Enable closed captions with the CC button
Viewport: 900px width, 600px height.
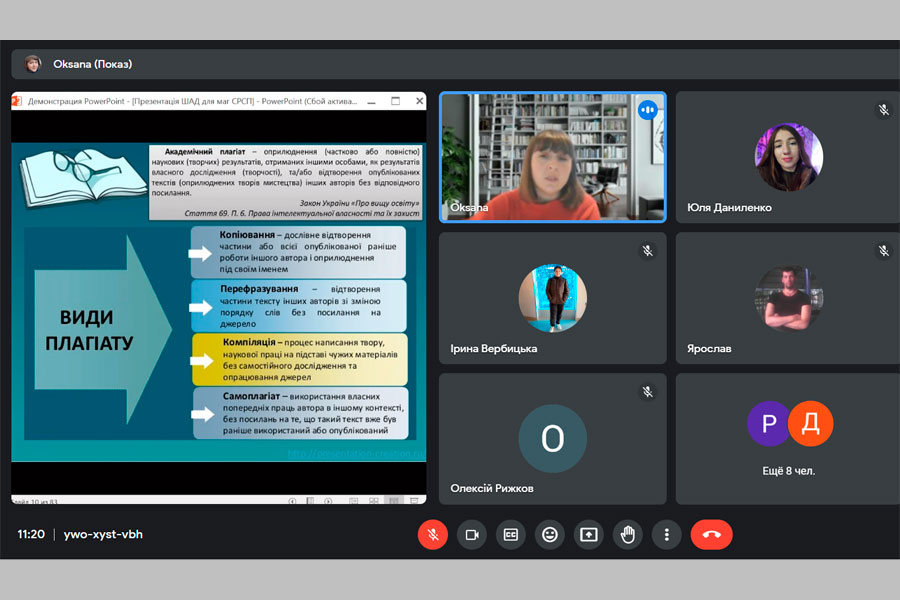(x=510, y=535)
